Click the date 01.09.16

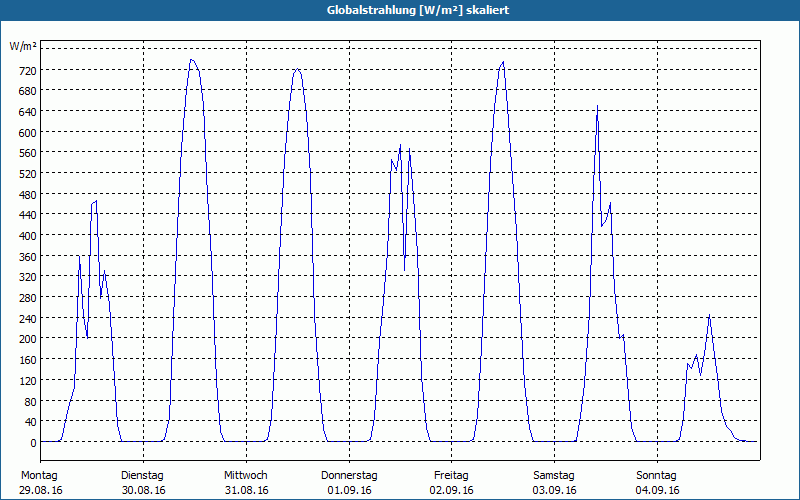349,490
